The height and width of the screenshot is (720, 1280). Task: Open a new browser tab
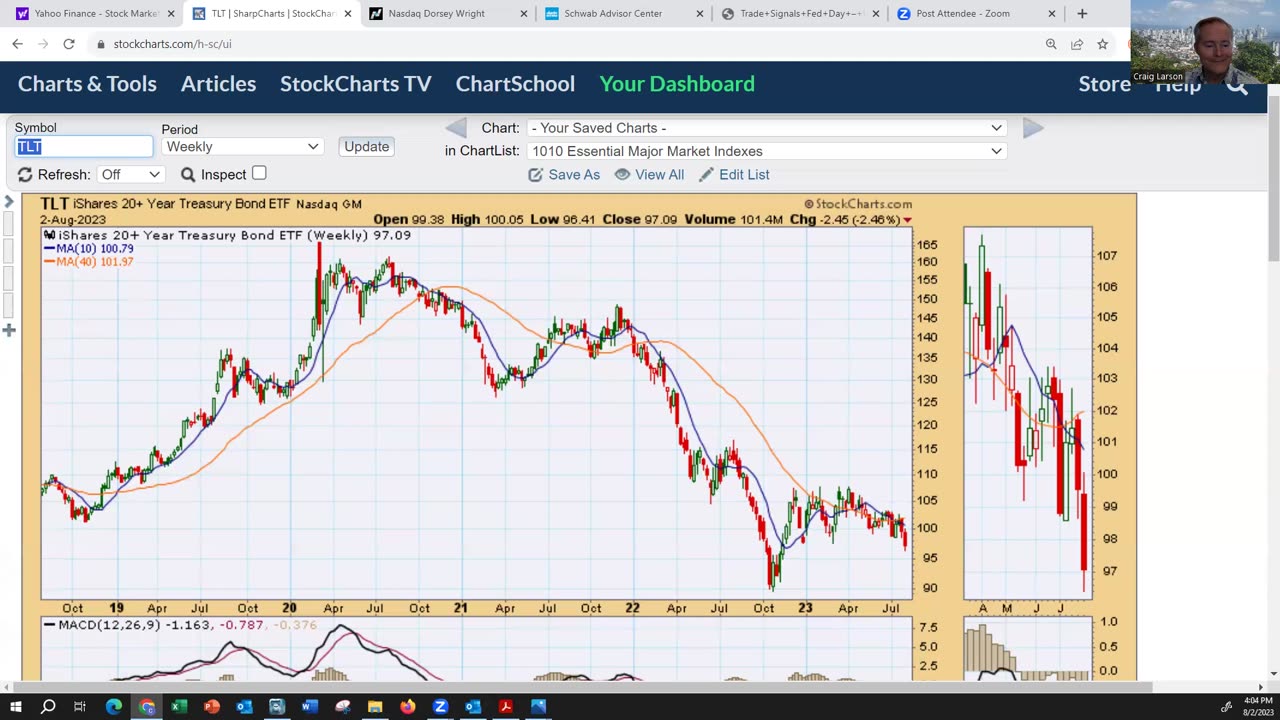[1082, 14]
